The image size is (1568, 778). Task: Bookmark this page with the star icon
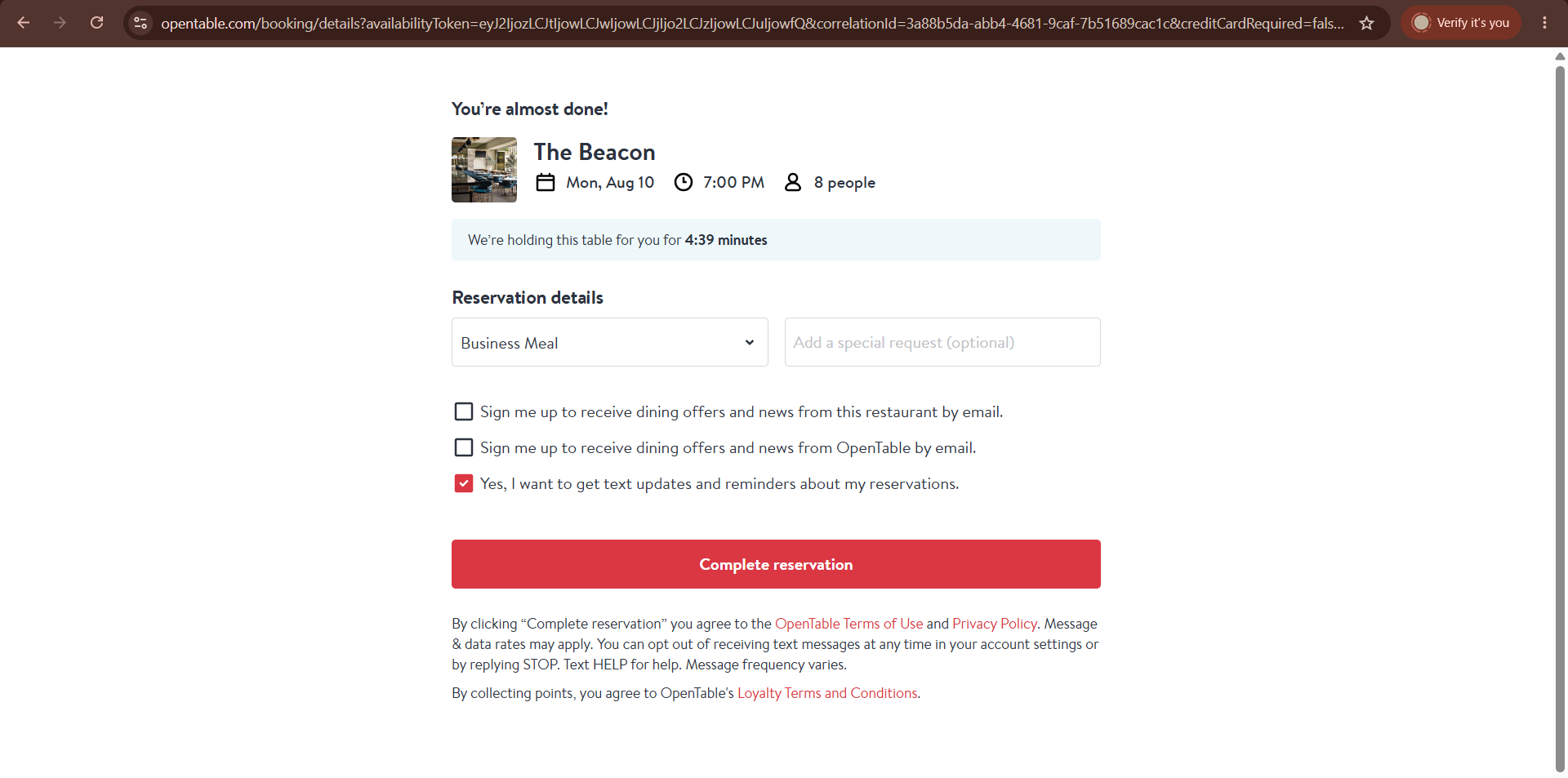1367,23
